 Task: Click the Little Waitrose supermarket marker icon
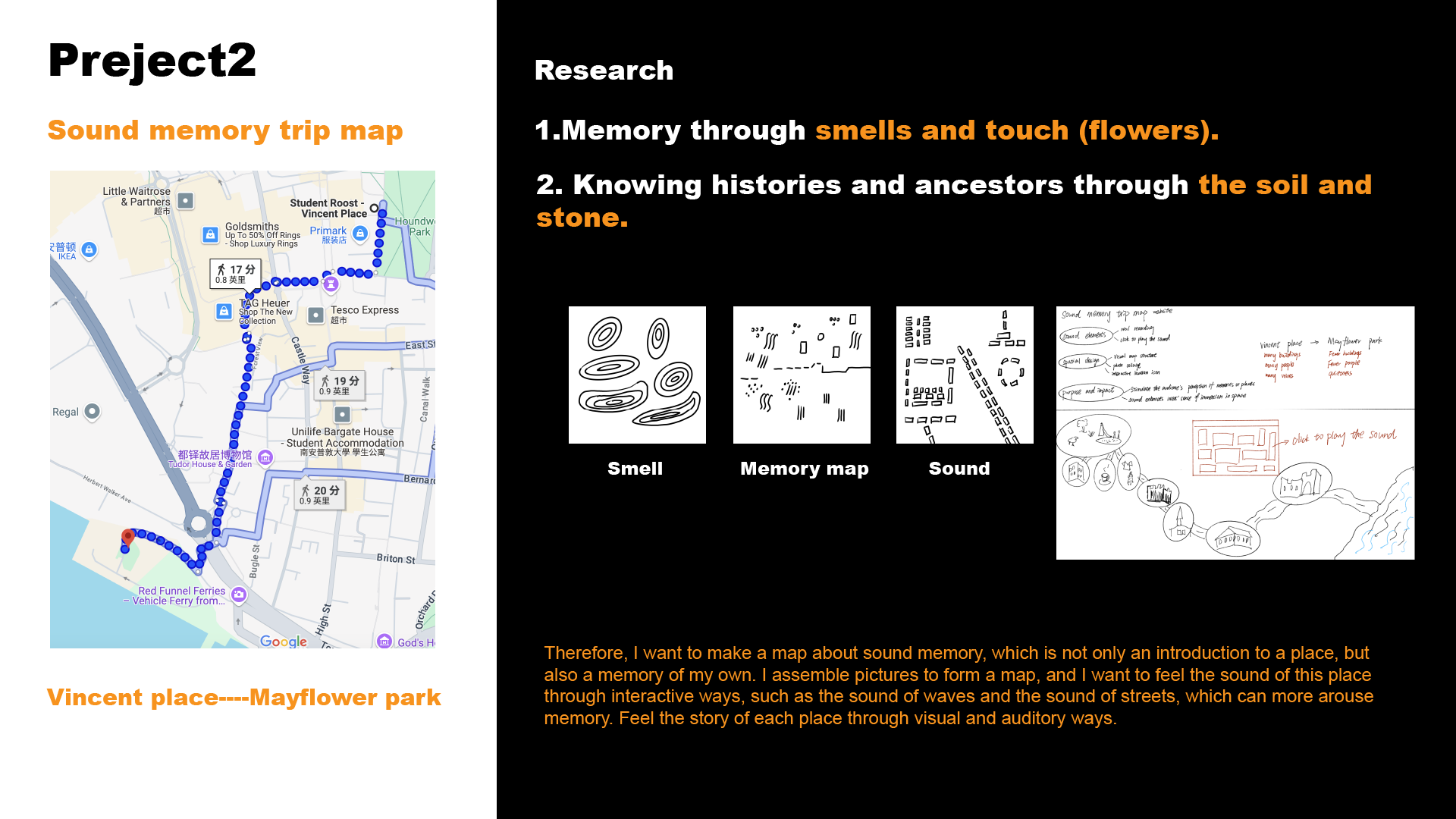point(185,201)
